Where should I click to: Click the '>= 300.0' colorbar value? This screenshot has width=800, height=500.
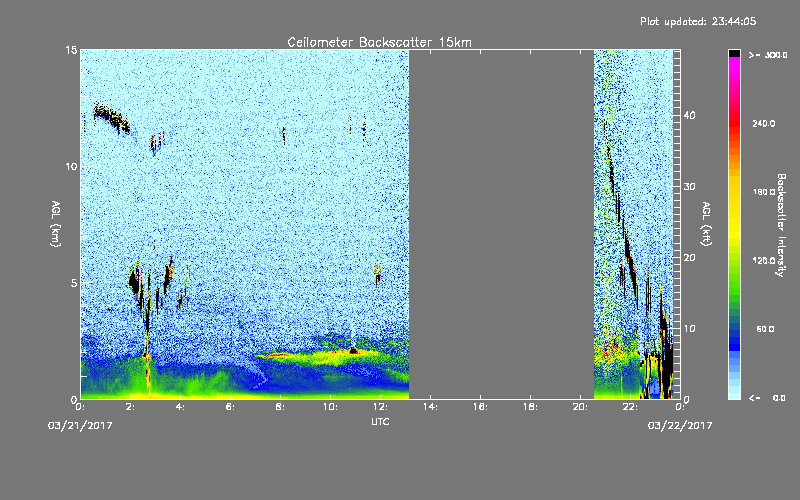point(768,55)
